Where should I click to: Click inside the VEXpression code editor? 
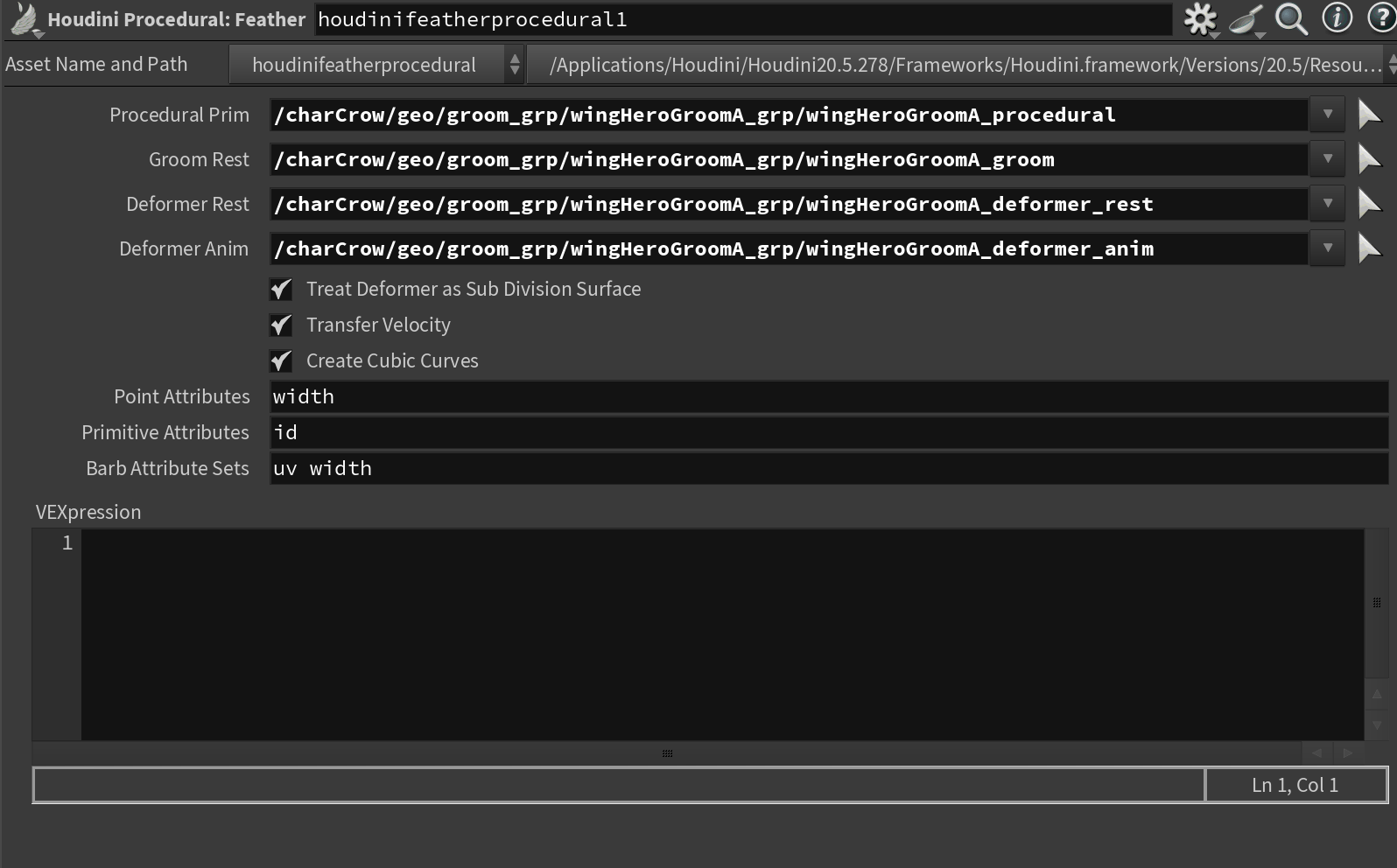click(x=722, y=634)
